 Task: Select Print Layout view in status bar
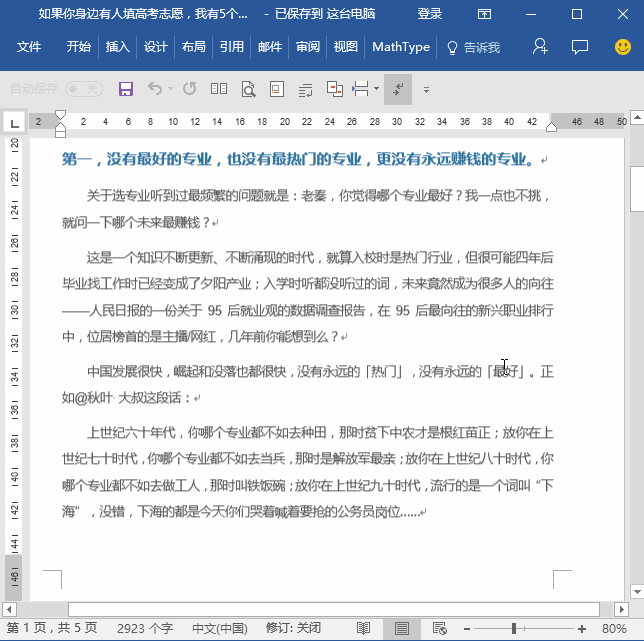point(401,628)
